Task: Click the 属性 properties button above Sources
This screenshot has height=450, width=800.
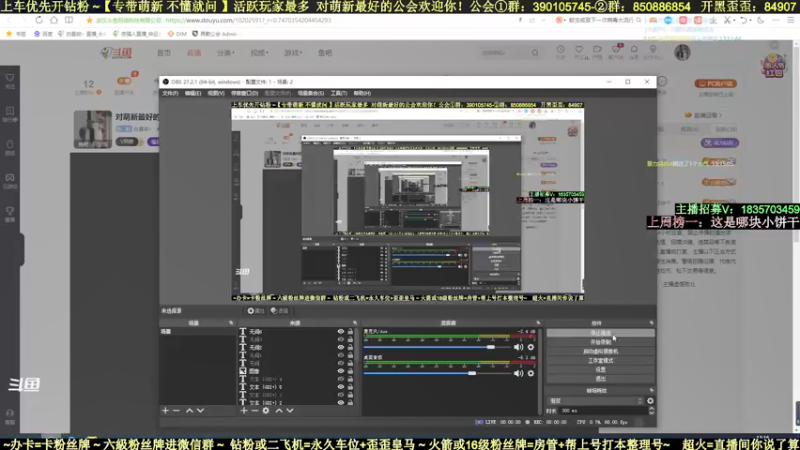Action: point(256,311)
